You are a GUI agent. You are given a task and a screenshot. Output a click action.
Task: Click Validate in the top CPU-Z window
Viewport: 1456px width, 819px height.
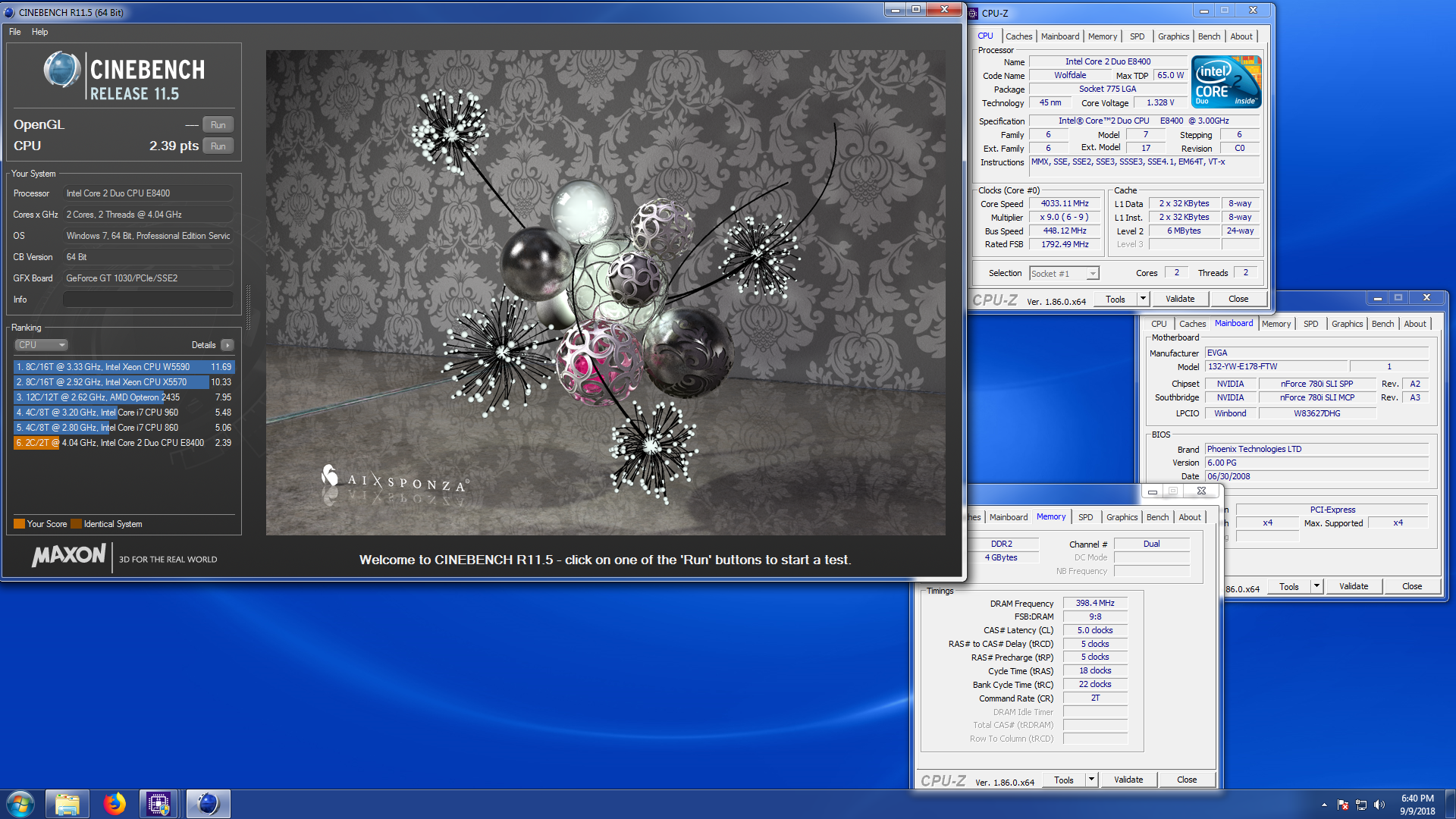coord(1180,300)
